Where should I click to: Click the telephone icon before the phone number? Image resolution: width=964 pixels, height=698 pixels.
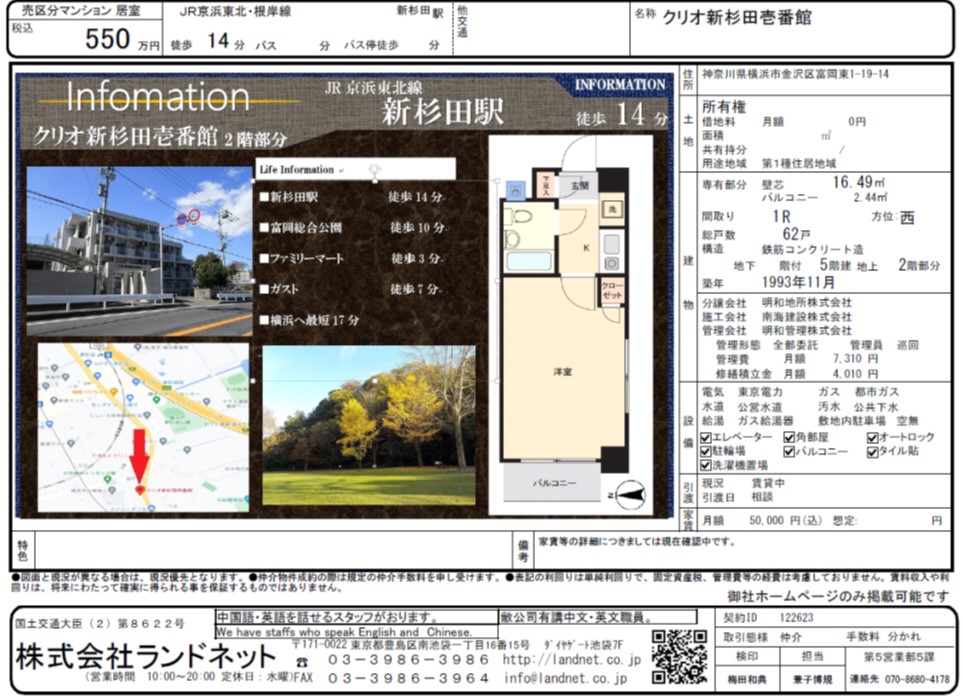[x=301, y=661]
